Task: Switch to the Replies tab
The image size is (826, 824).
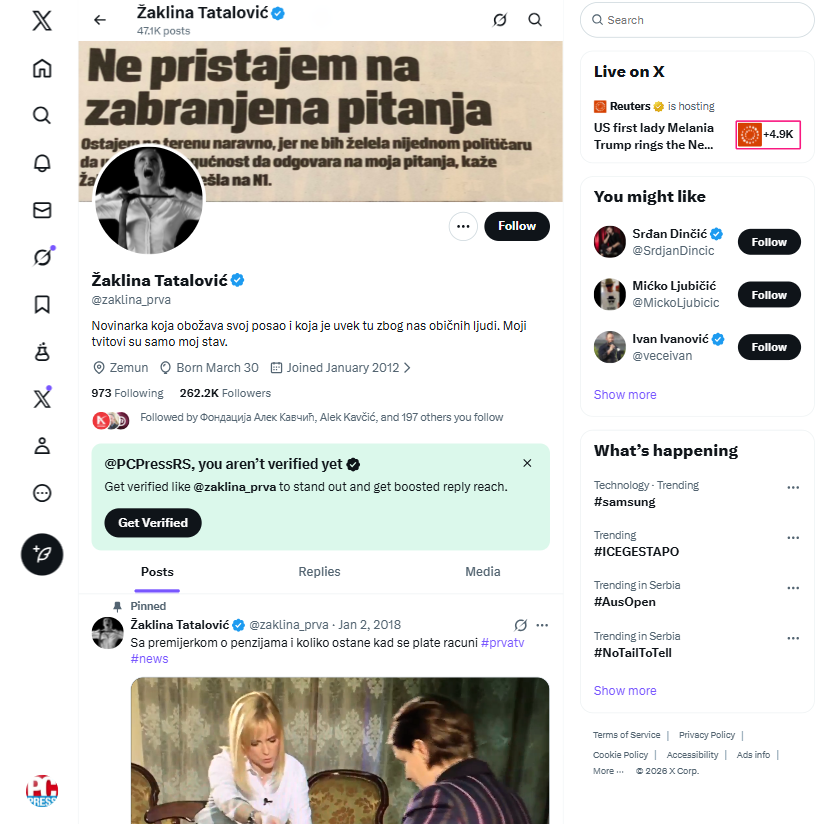Action: coord(319,572)
